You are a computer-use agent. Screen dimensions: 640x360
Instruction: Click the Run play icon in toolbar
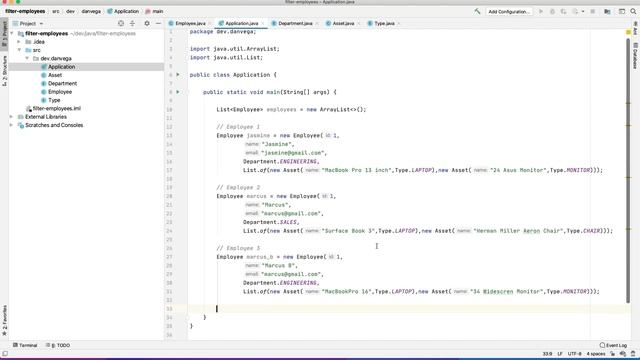[541, 11]
